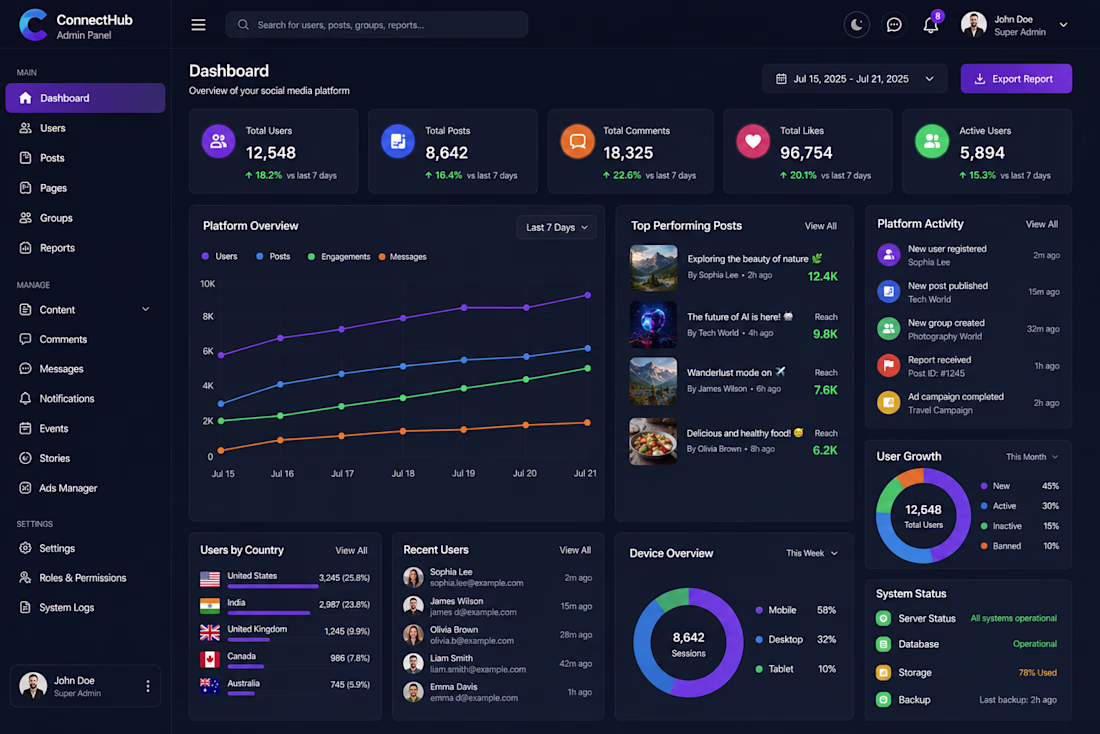Click the Canada flag icon
Screen dimensions: 1100x734
pyautogui.click(x=210, y=660)
